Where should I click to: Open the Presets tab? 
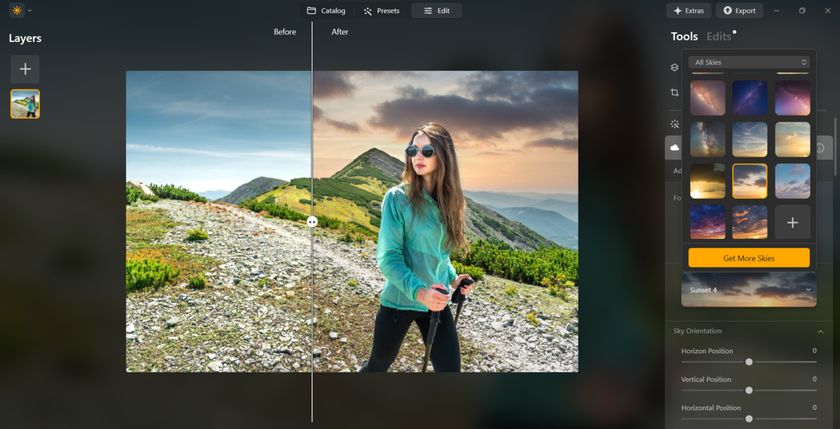coord(381,11)
